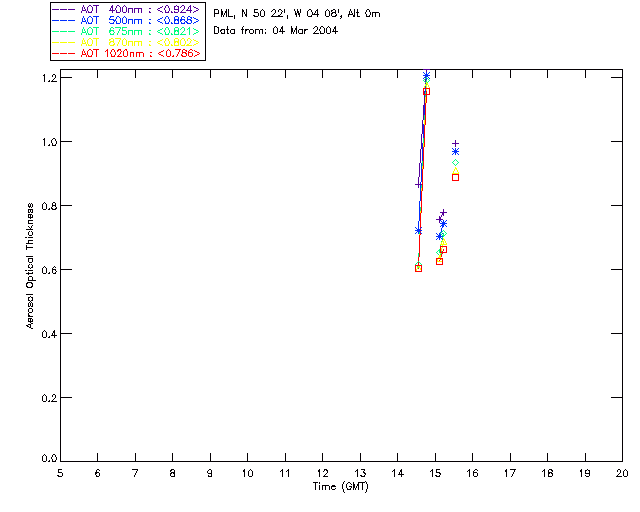Click the red square marker near AOT 0.89
Viewport: 640px width, 512px height.
[456, 178]
